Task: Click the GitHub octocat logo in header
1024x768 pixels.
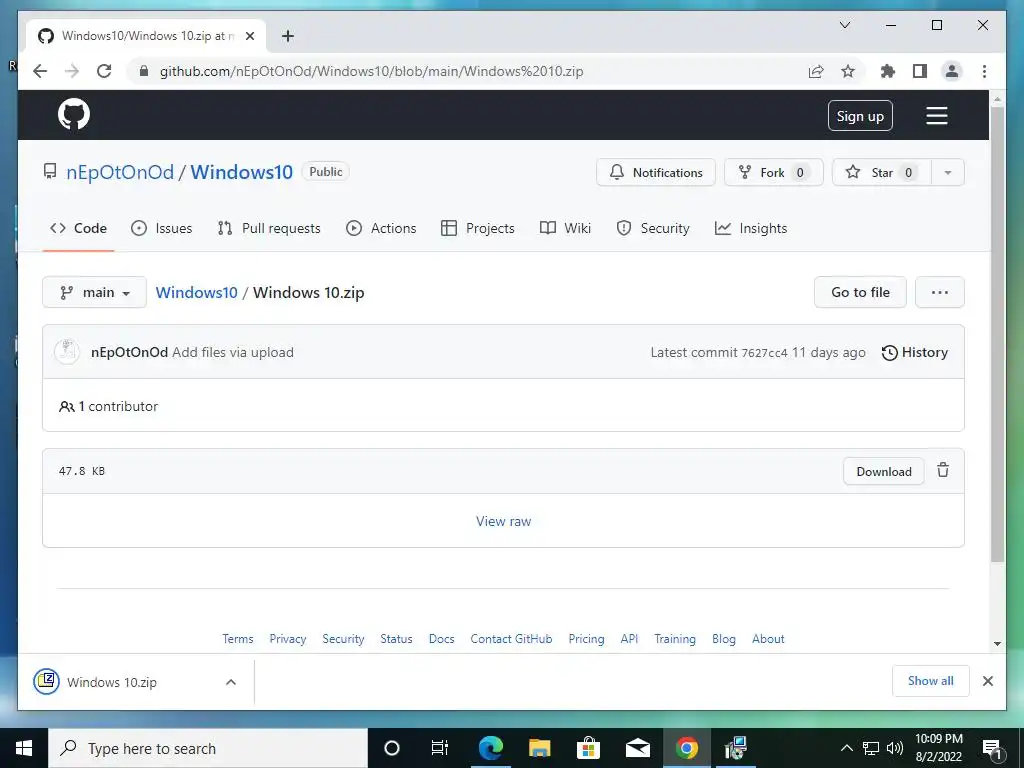Action: 74,115
